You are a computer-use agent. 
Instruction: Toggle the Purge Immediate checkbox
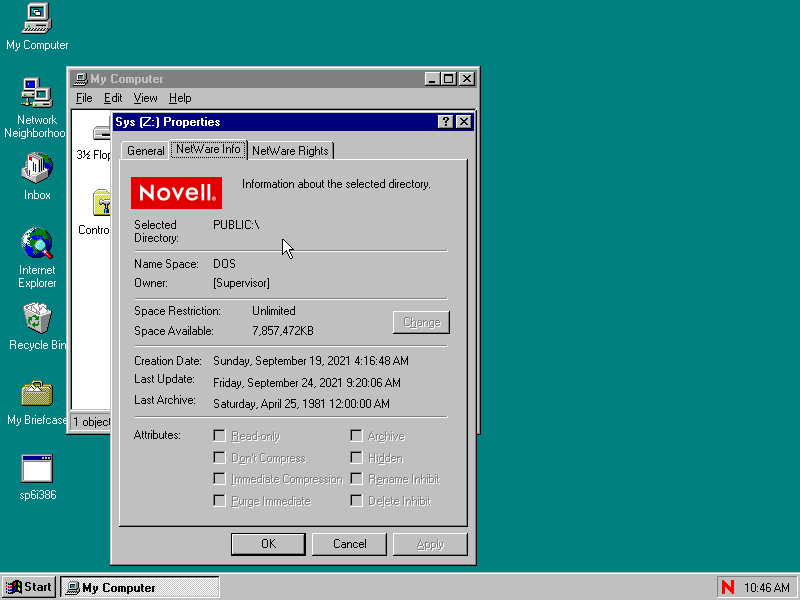click(219, 501)
